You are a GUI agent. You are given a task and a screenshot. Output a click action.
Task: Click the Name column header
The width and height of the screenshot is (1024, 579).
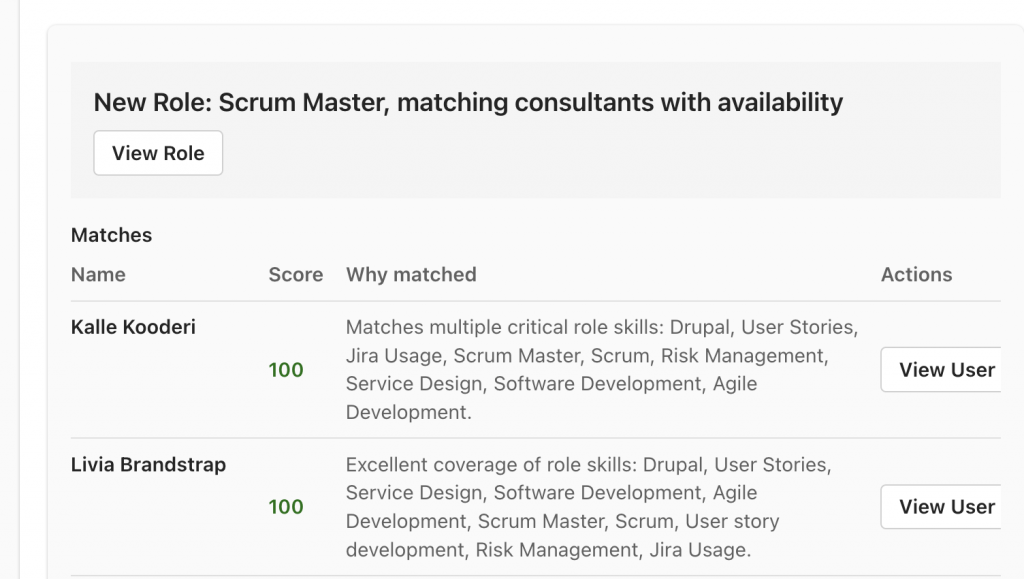pos(98,275)
